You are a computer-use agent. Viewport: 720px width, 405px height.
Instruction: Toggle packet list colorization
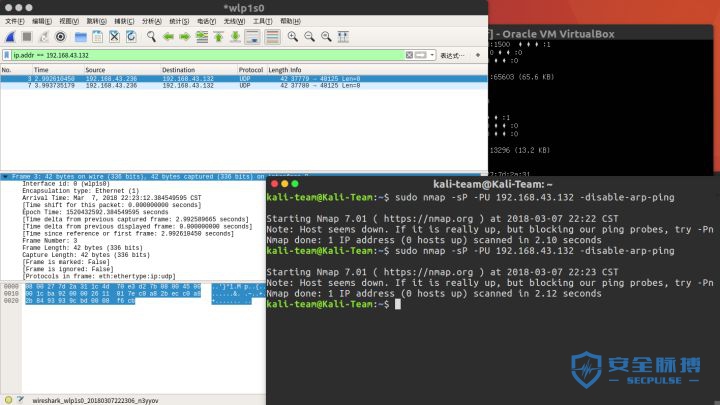point(272,37)
